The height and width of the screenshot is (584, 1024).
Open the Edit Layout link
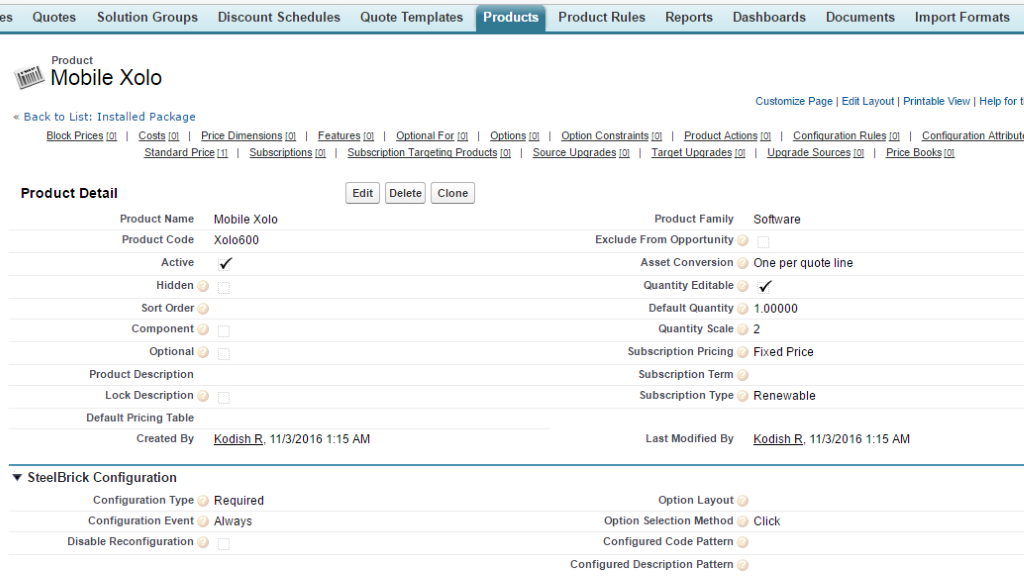[x=867, y=101]
